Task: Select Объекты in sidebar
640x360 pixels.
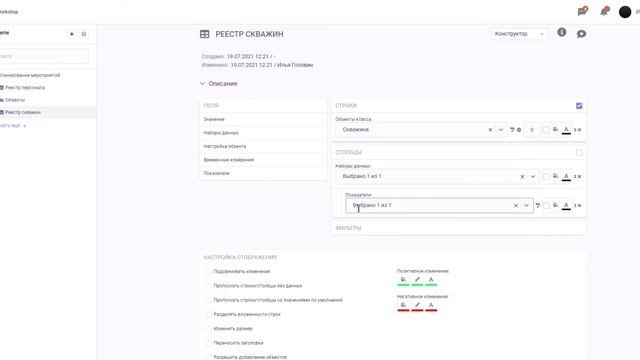Action: [x=15, y=100]
